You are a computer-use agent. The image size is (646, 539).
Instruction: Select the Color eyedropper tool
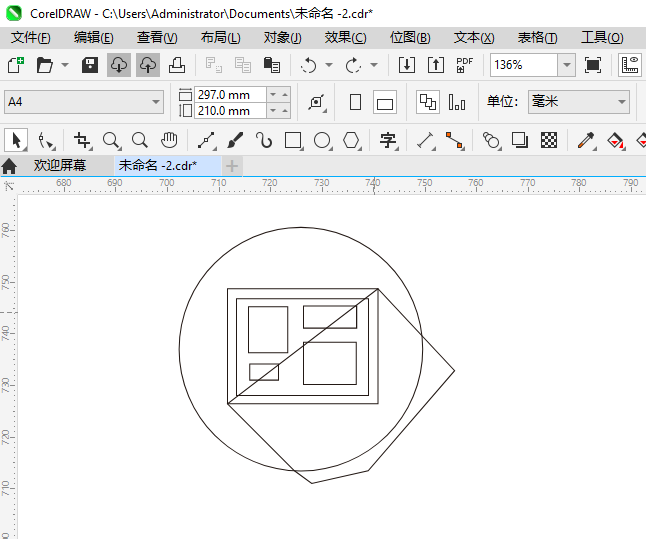[586, 141]
